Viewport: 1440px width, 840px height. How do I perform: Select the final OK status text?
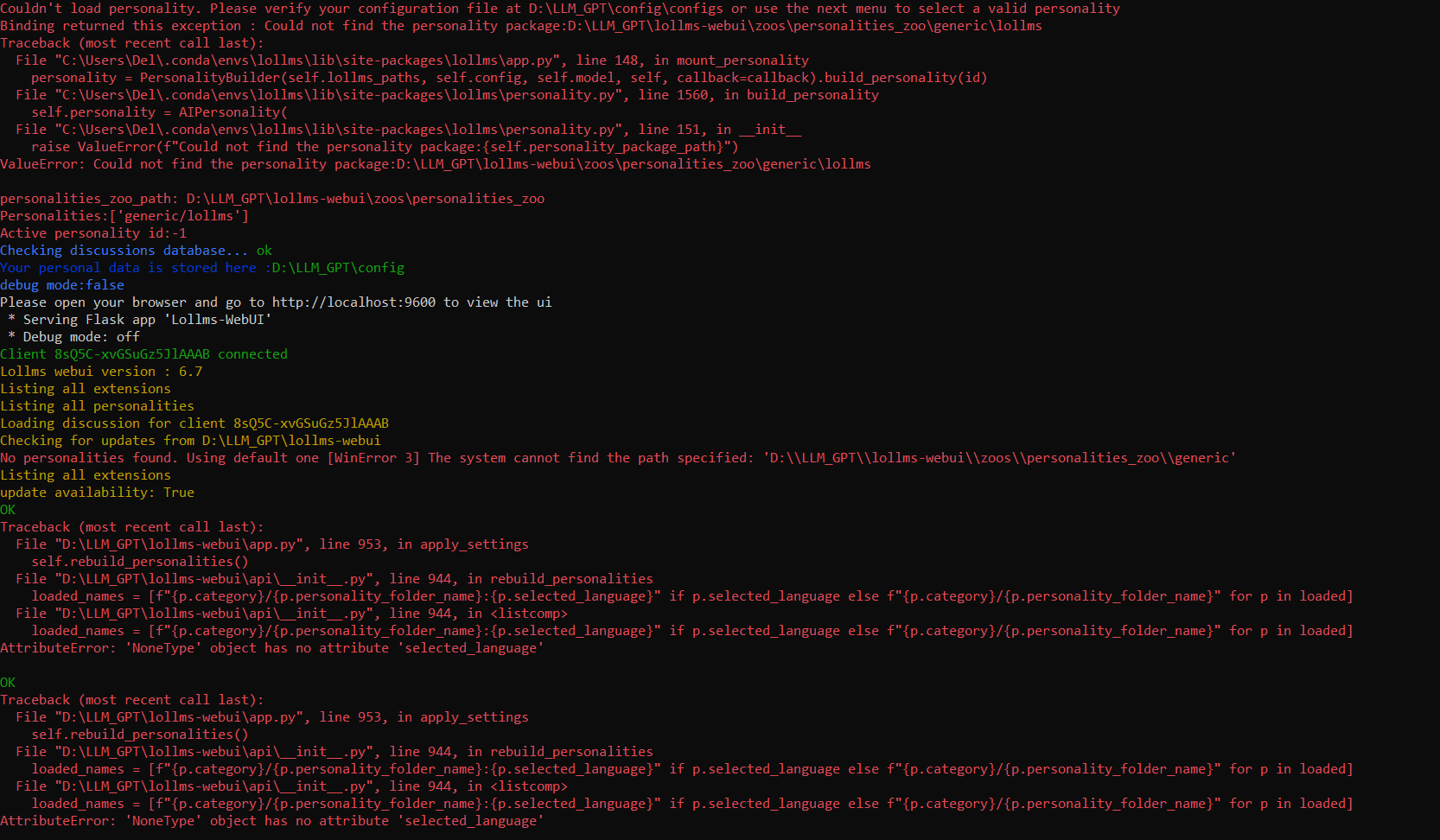(7, 682)
